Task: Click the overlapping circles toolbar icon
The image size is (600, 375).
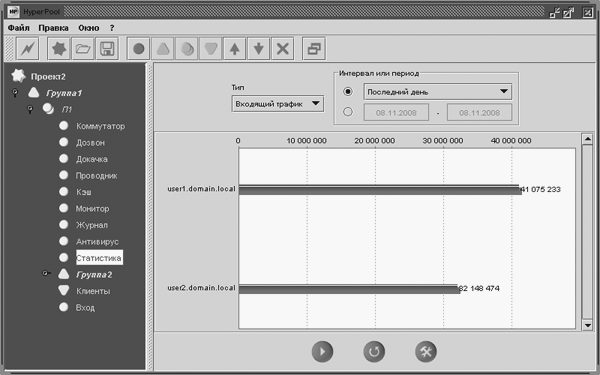Action: pos(187,49)
